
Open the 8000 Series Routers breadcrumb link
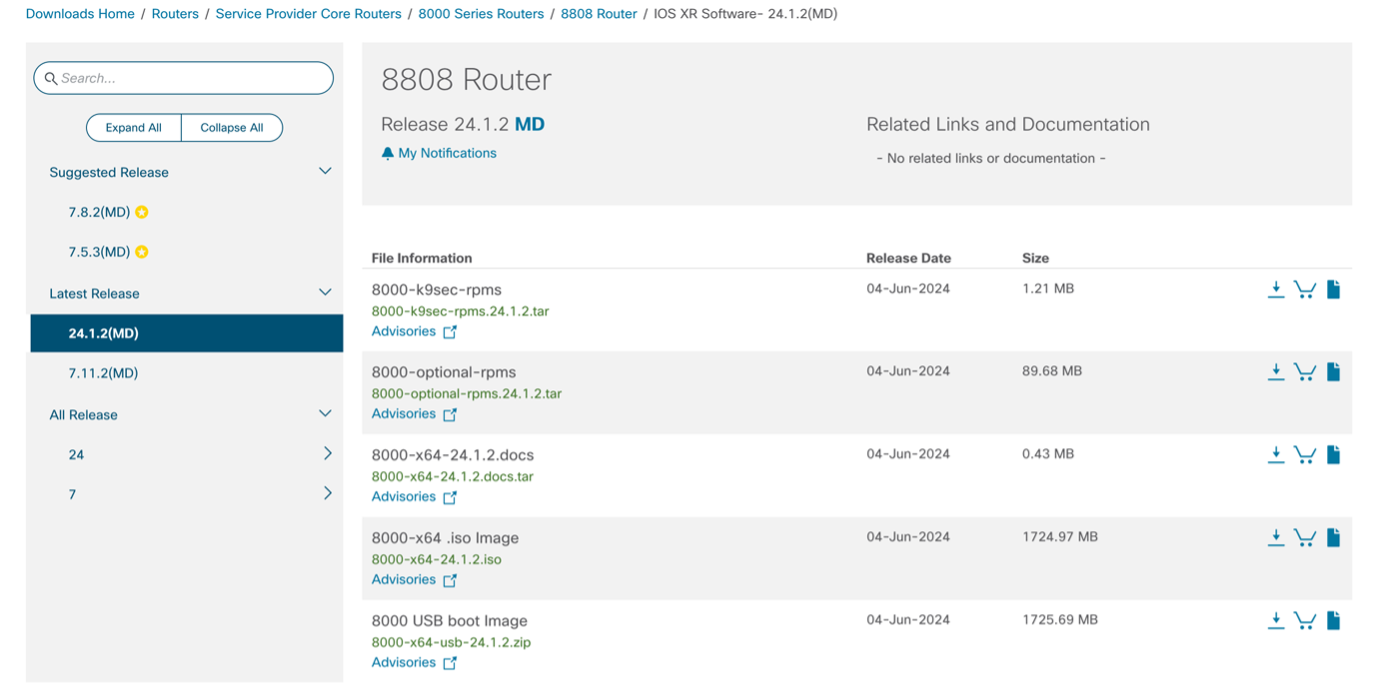click(482, 13)
